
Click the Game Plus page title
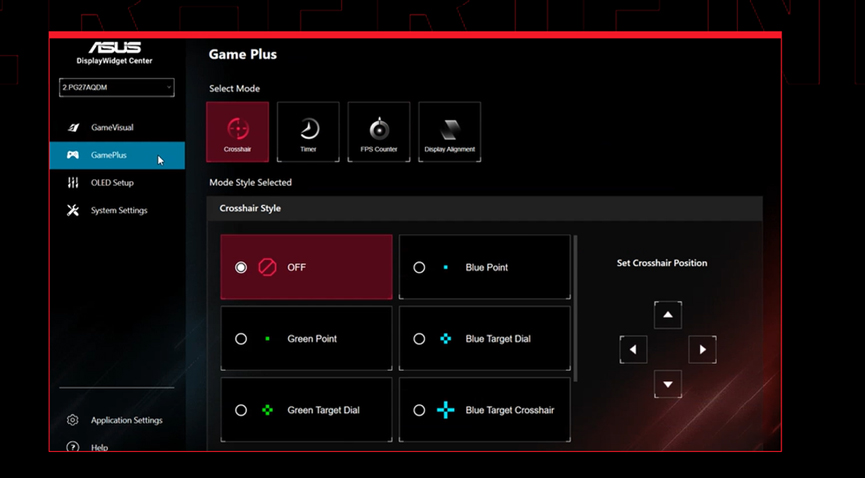tap(243, 54)
